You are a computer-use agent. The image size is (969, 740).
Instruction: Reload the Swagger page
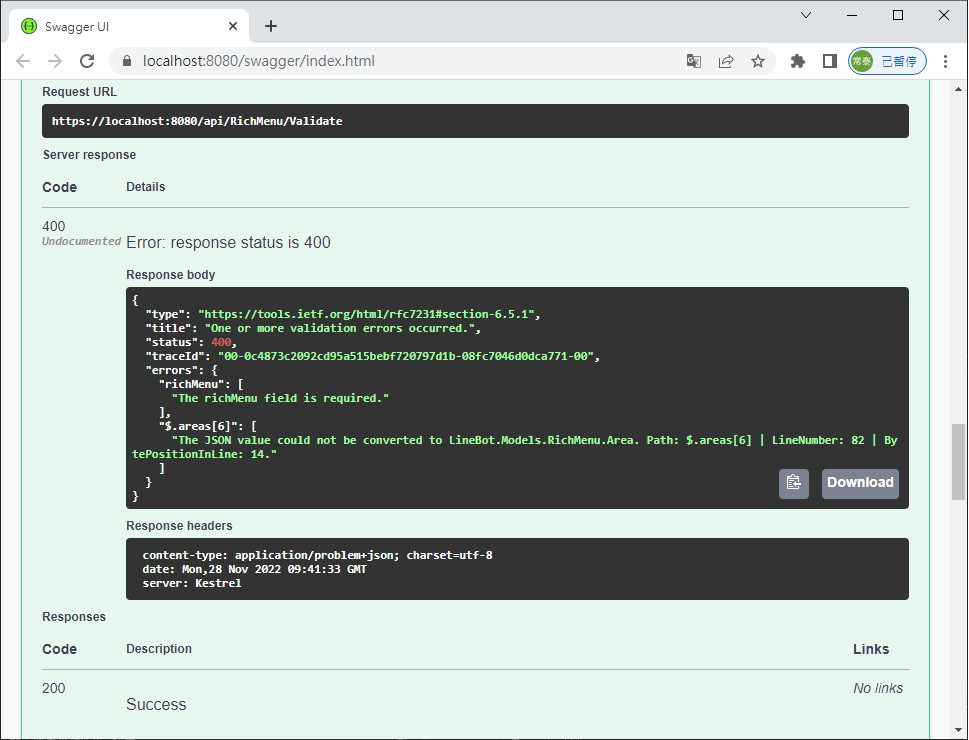click(x=87, y=61)
